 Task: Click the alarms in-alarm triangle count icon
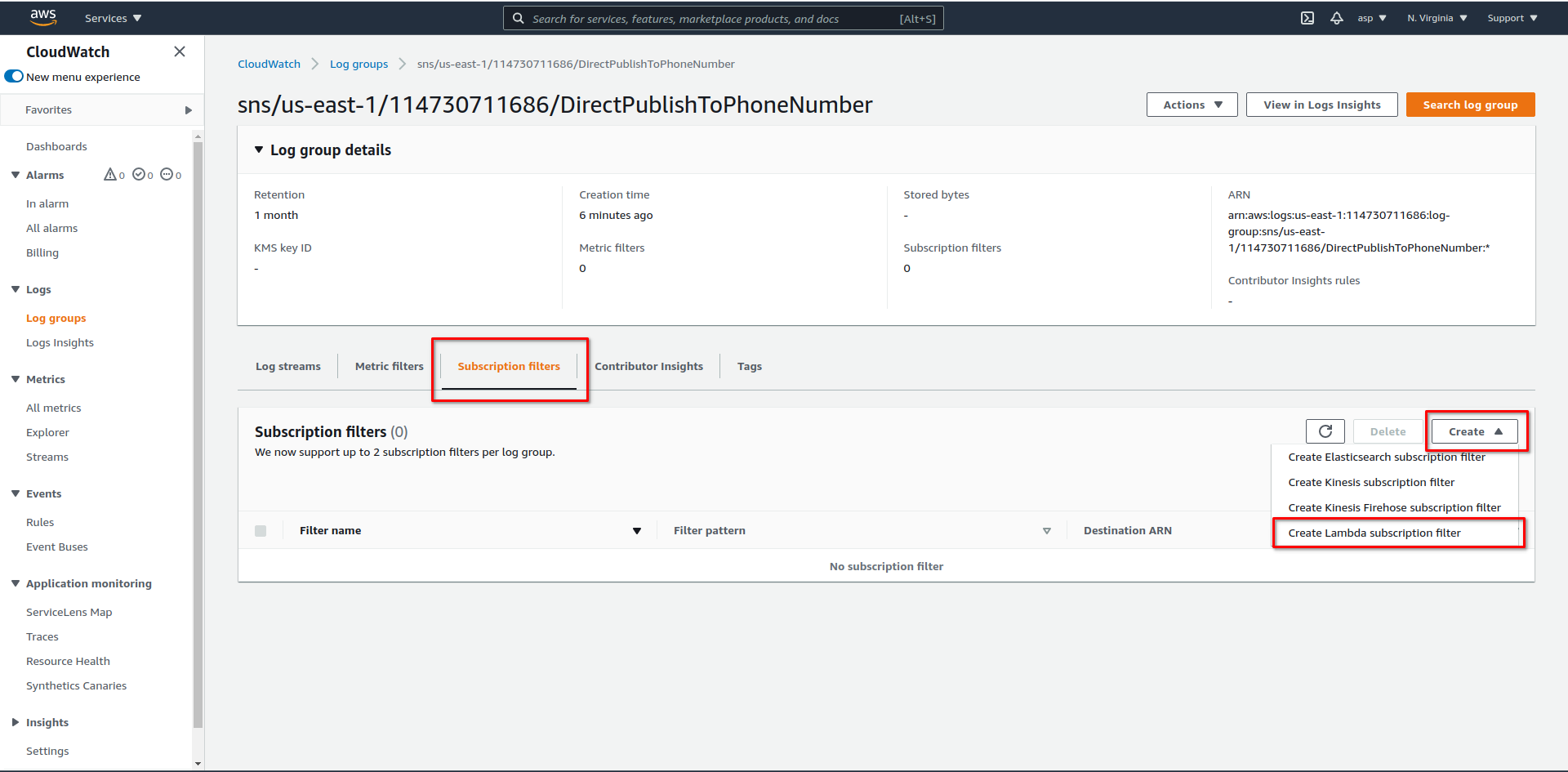coord(110,175)
